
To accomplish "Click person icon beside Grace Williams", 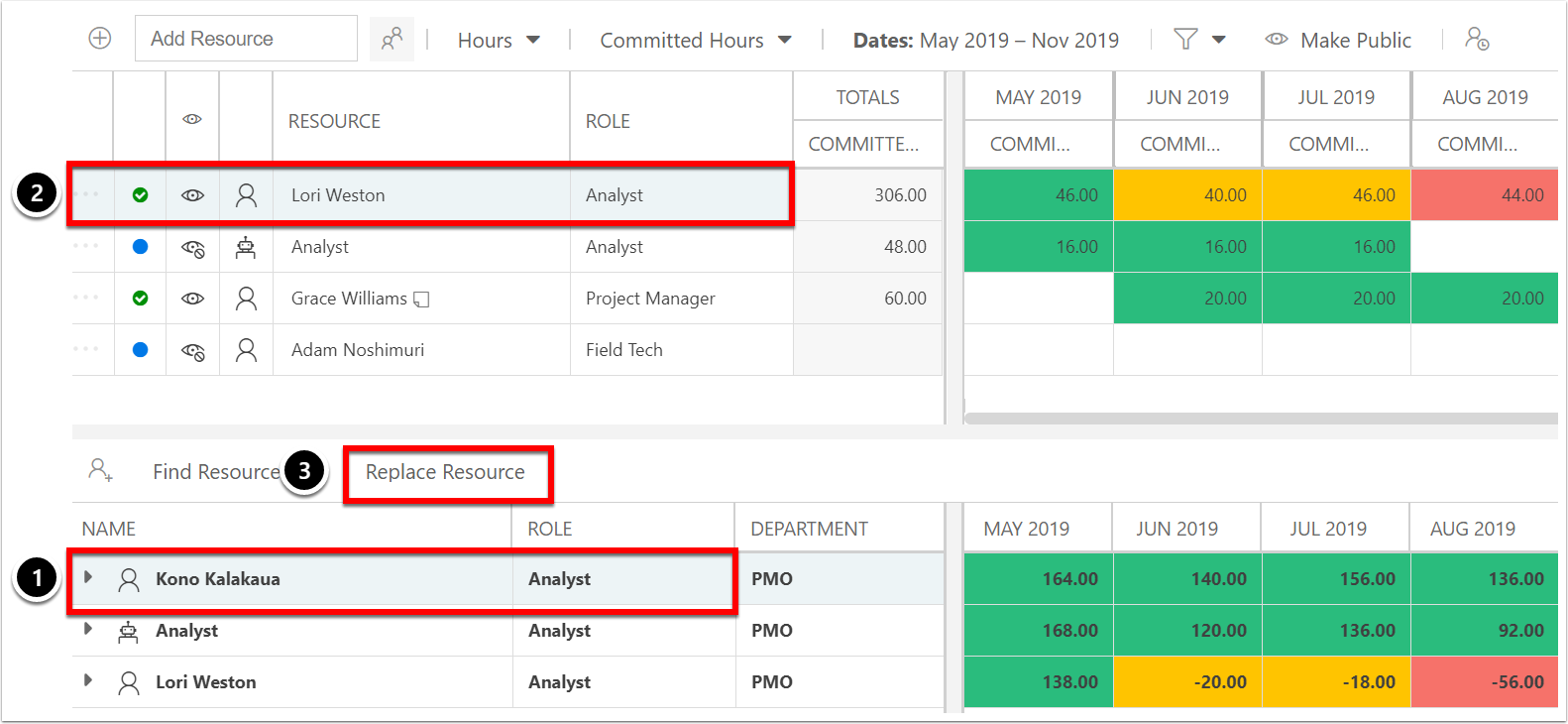I will [246, 299].
